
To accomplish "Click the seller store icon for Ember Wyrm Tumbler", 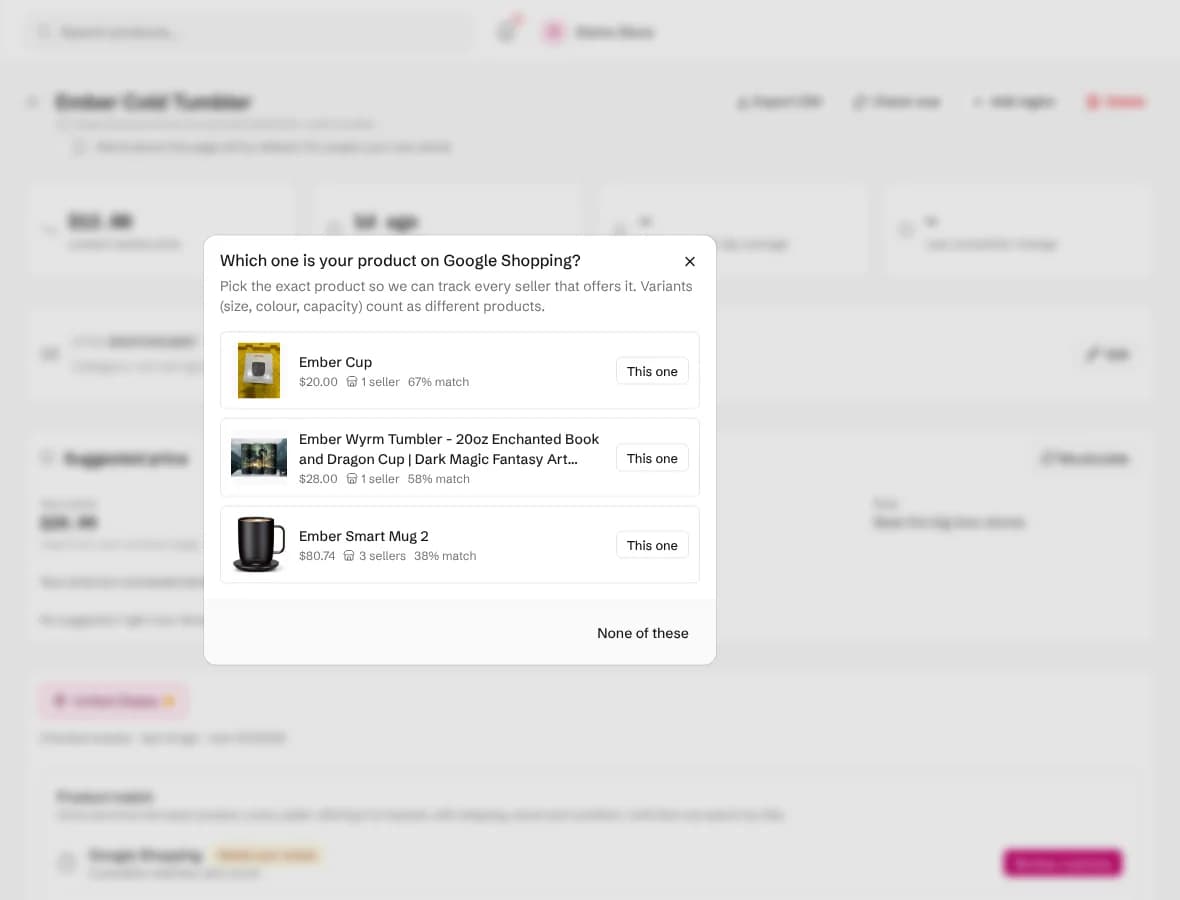I will click(351, 479).
